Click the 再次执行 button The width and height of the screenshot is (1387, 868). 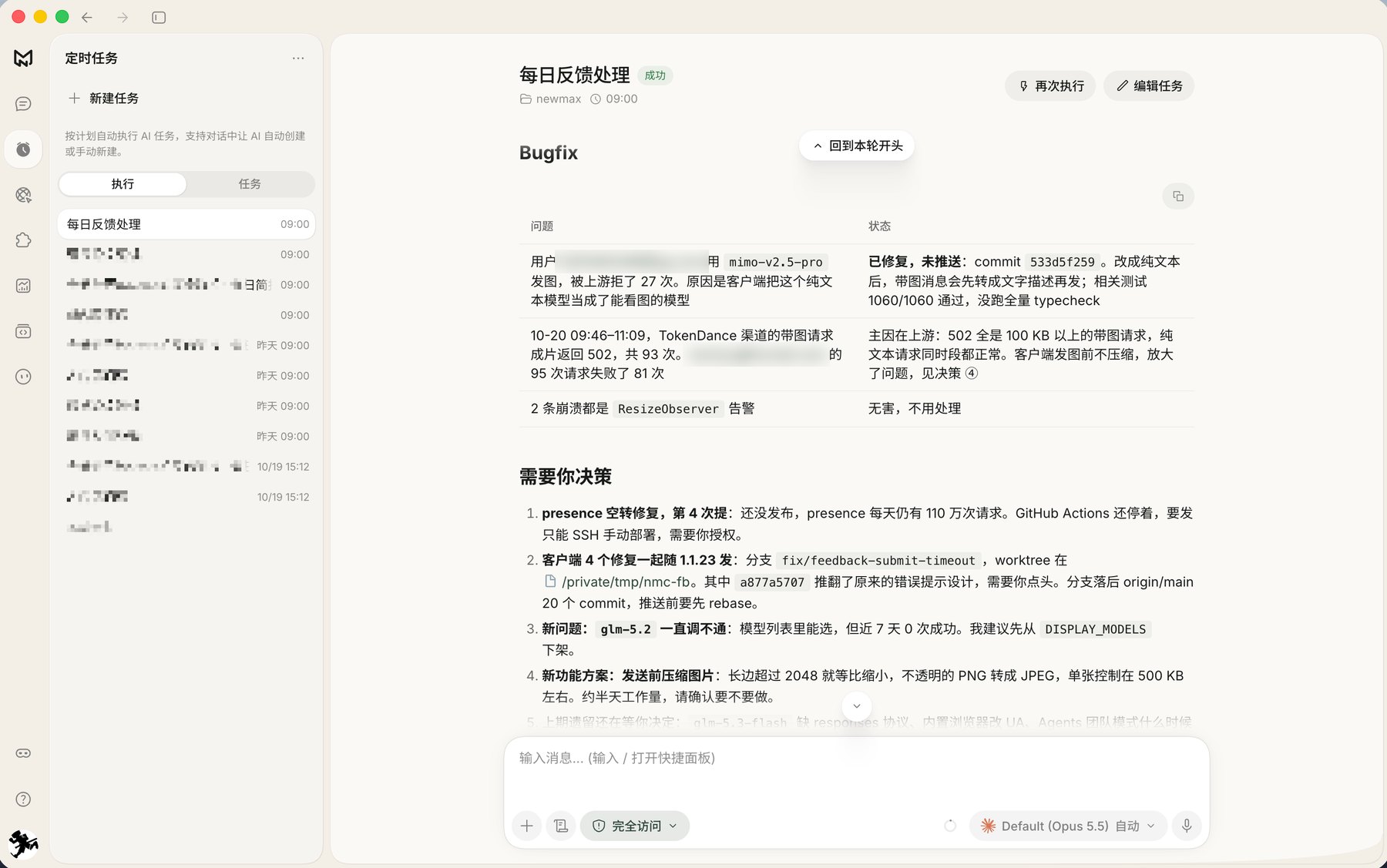[x=1050, y=86]
